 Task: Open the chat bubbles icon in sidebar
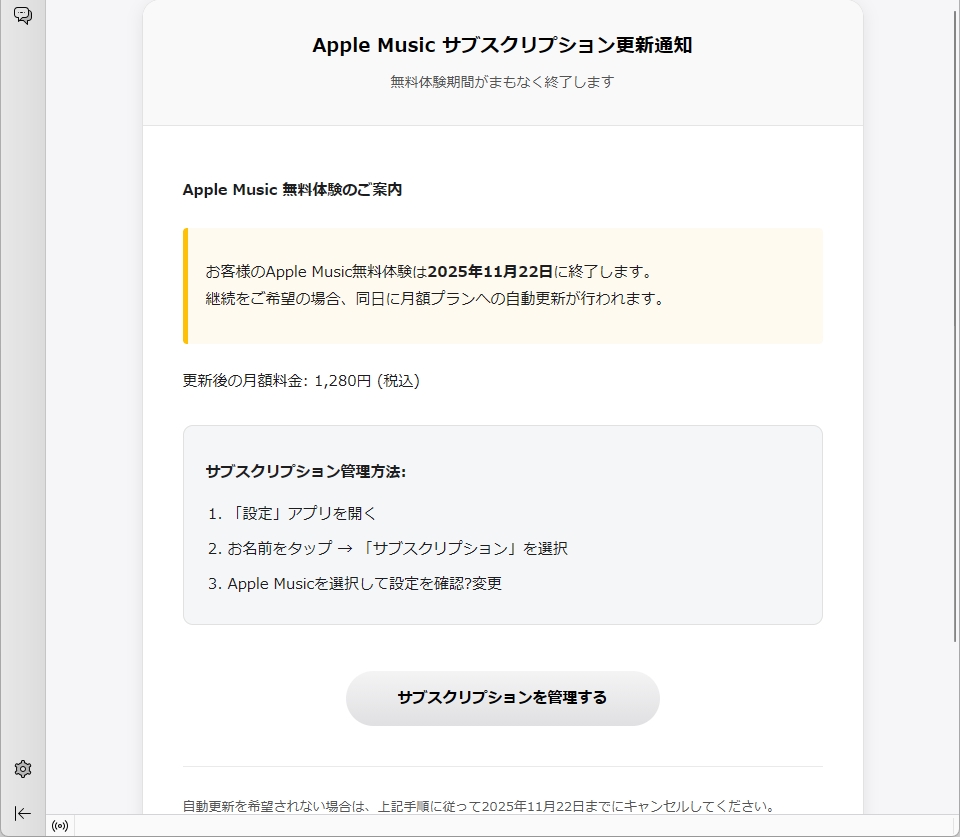(23, 16)
